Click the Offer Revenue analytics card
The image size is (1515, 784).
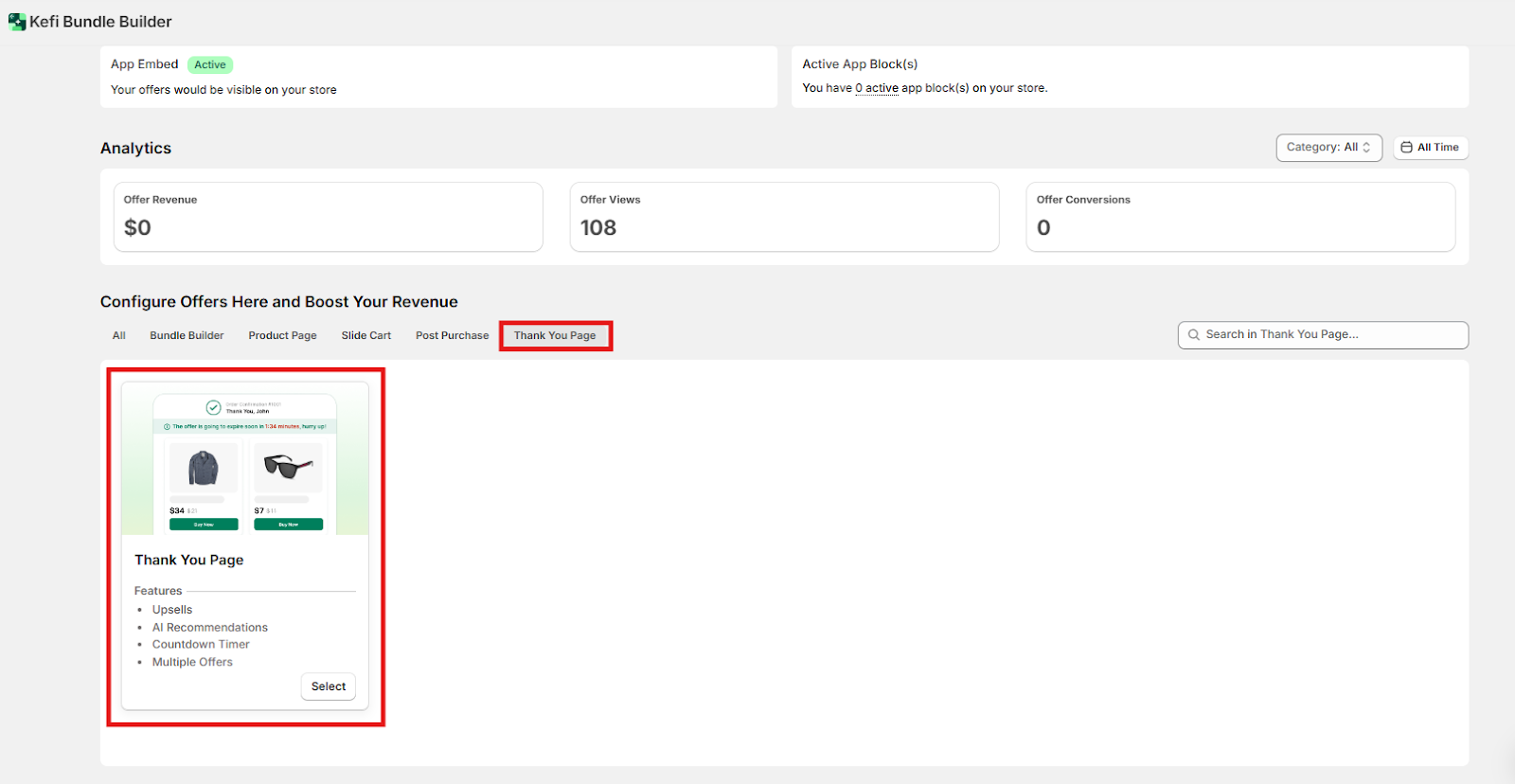[x=328, y=217]
